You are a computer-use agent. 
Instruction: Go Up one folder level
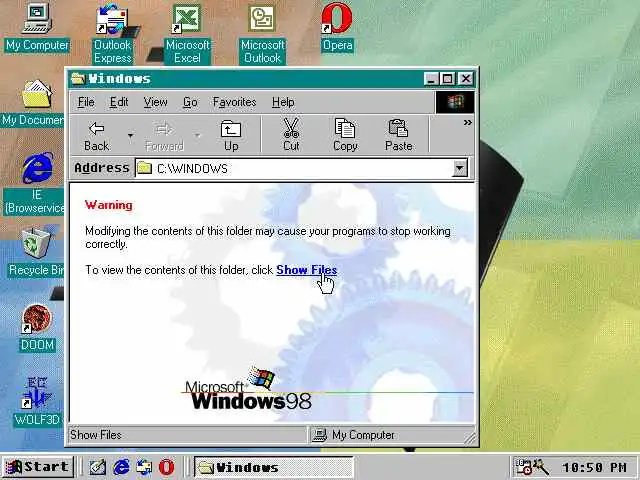pyautogui.click(x=231, y=136)
